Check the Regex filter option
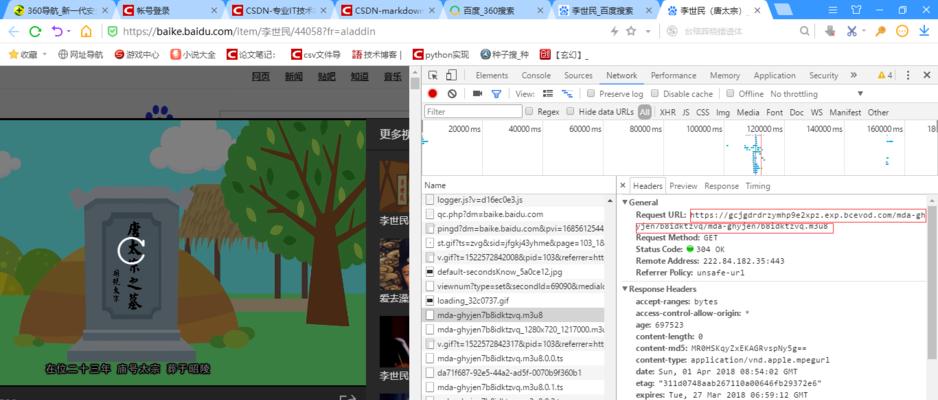938x400 pixels. (x=529, y=111)
